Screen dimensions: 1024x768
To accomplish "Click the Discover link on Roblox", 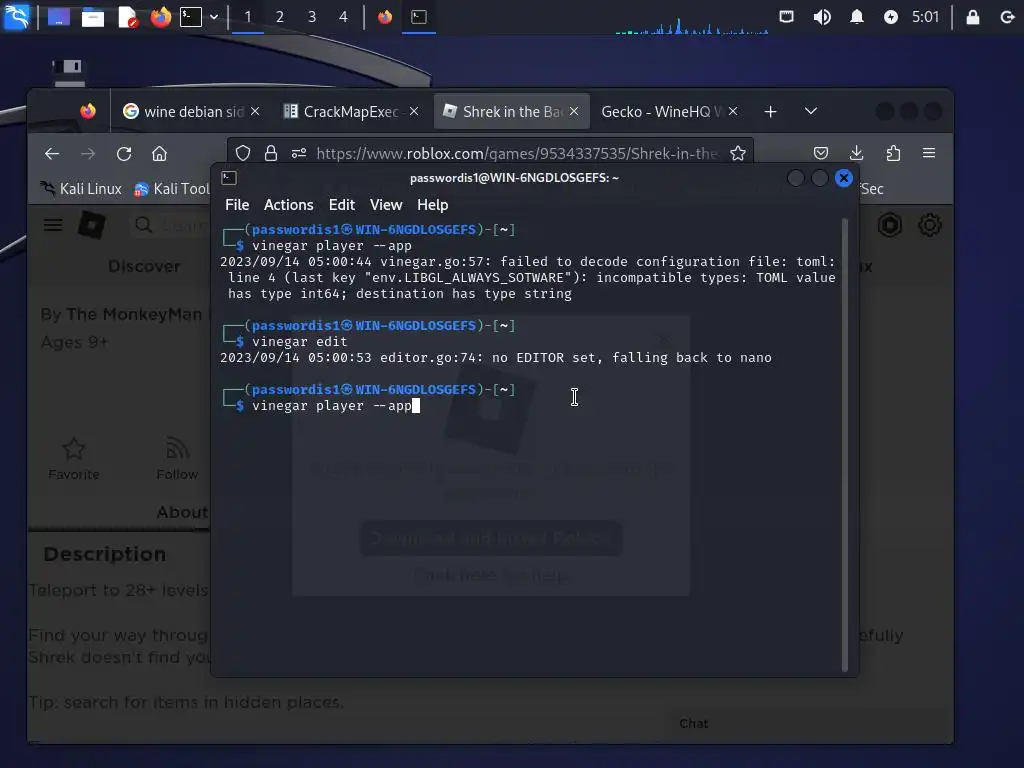I will pyautogui.click(x=144, y=266).
